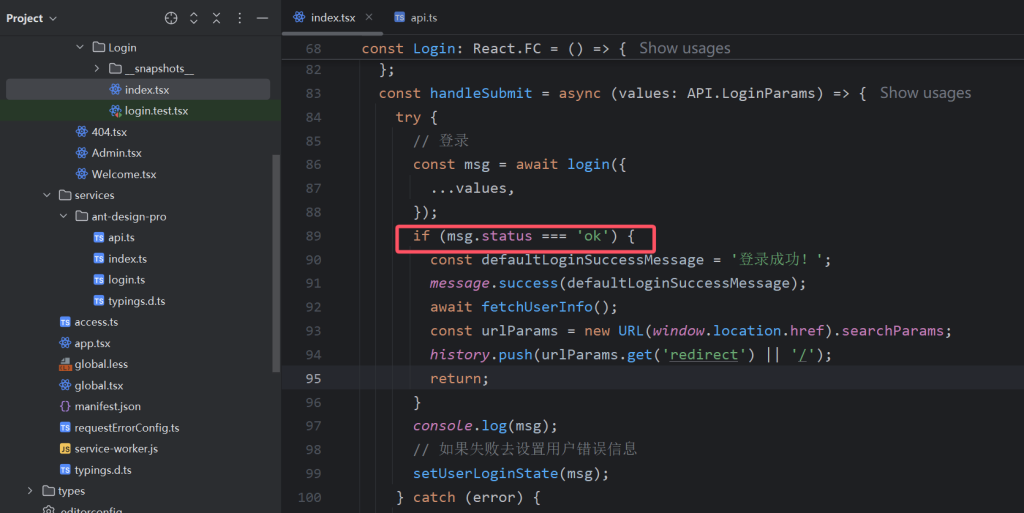
Task: Open requestErrorConfig.ts file
Action: click(127, 428)
